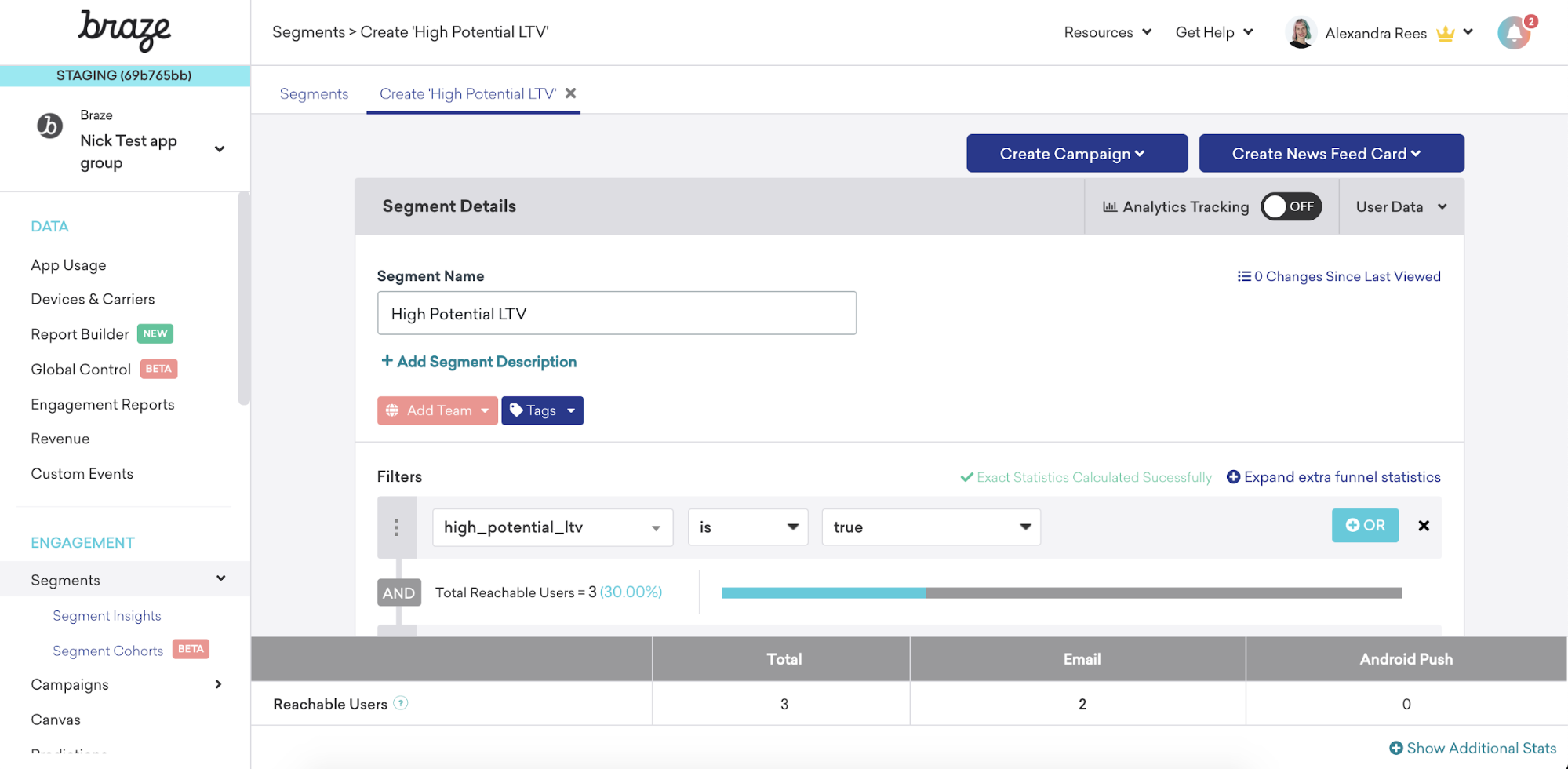Switch to the Segments tab
The width and height of the screenshot is (1568, 769).
tap(314, 94)
